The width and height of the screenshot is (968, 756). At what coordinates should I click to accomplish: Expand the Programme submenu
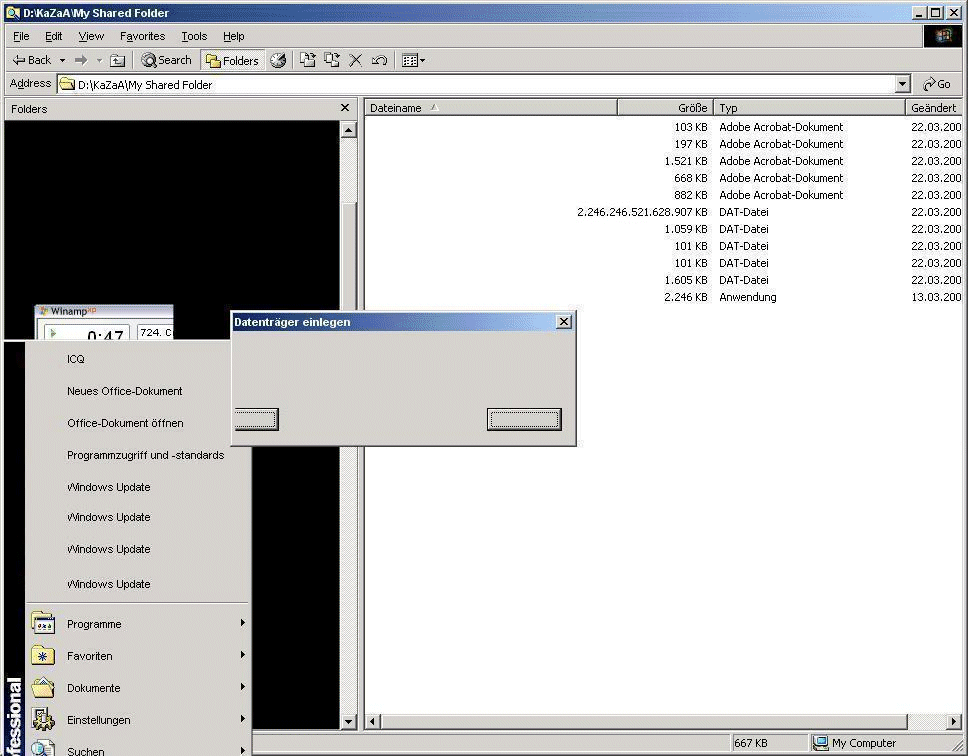coord(94,624)
